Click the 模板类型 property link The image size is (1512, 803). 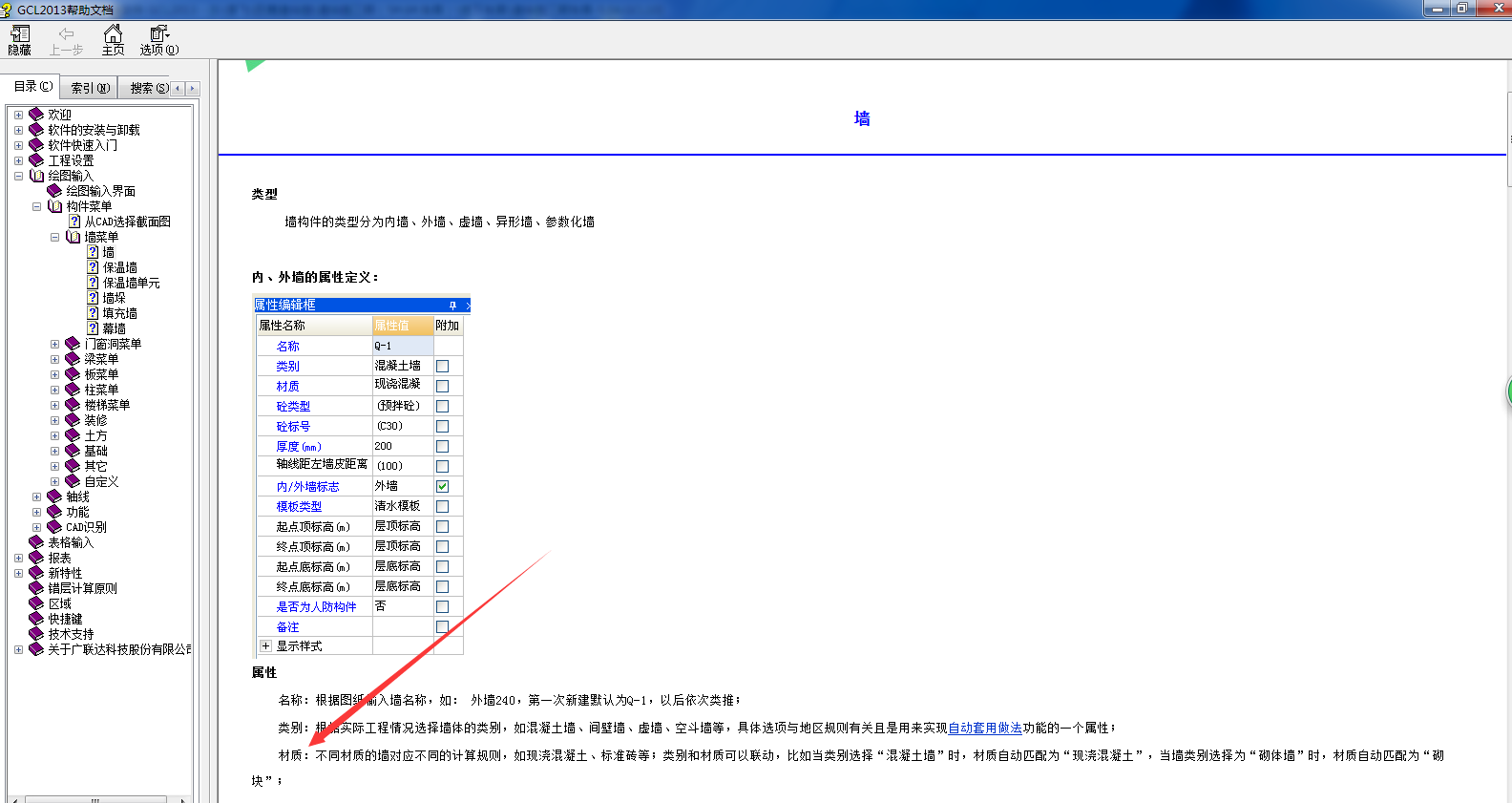pos(299,507)
